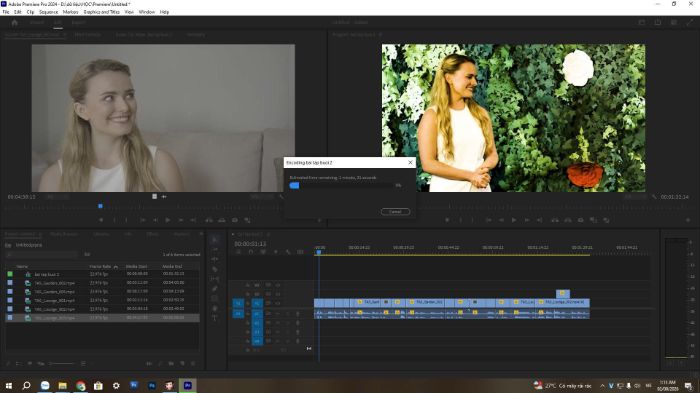
Task: Click the Overwrite button in Source monitor
Action: (x=222, y=220)
